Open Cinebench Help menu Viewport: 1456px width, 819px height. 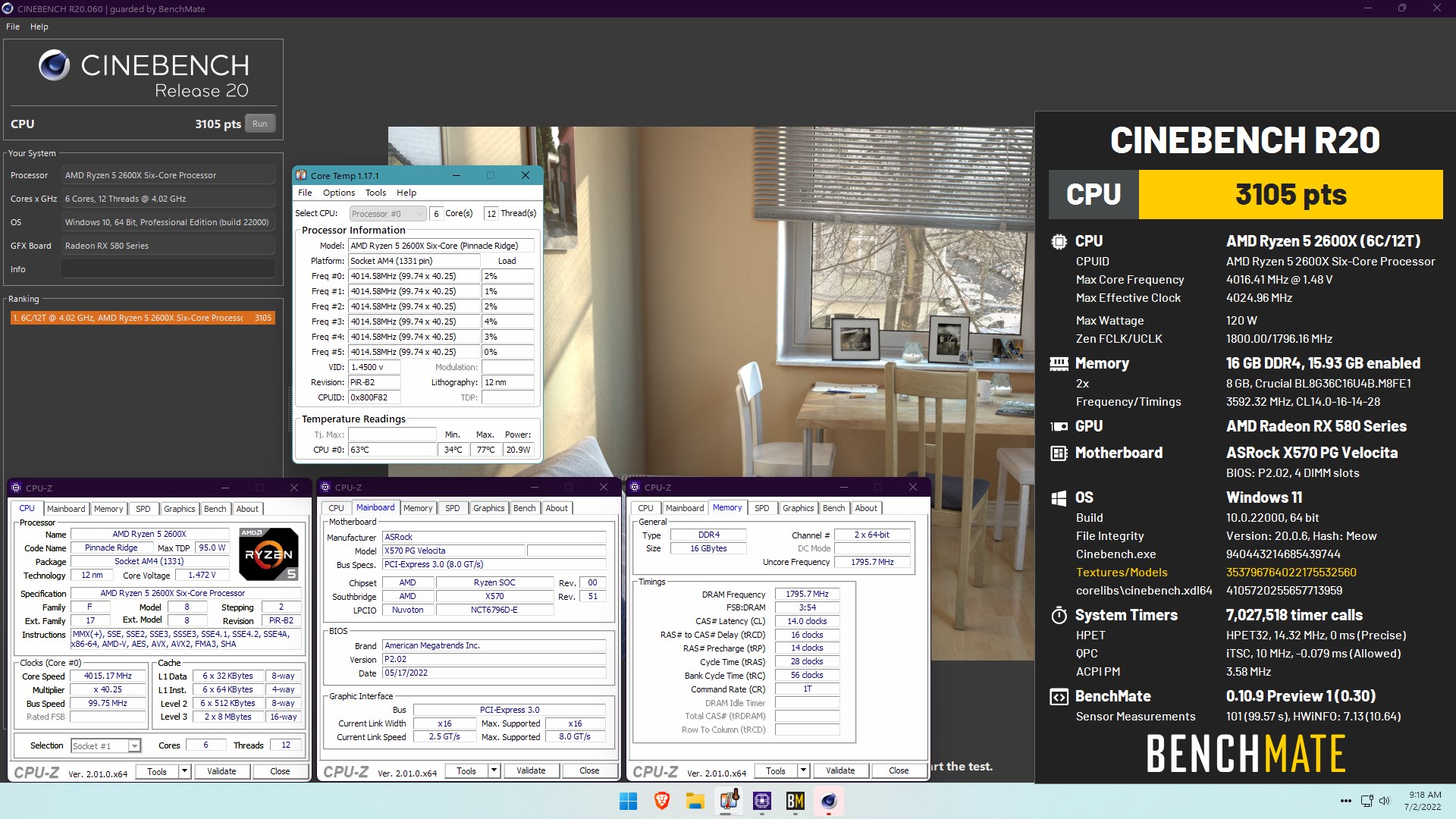(x=39, y=27)
